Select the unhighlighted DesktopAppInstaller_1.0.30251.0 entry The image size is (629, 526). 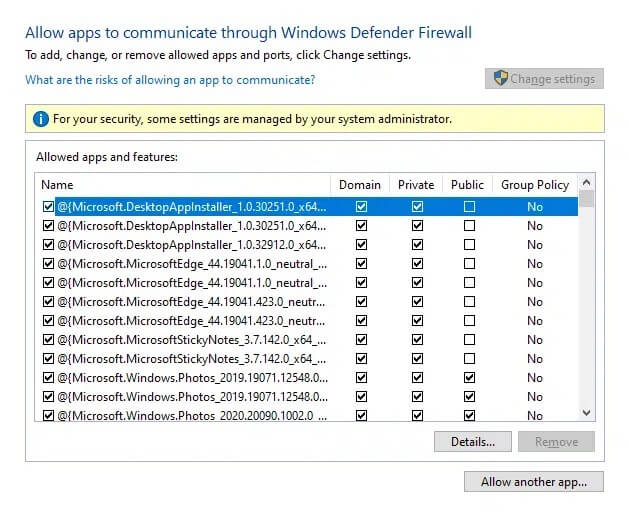coord(192,226)
